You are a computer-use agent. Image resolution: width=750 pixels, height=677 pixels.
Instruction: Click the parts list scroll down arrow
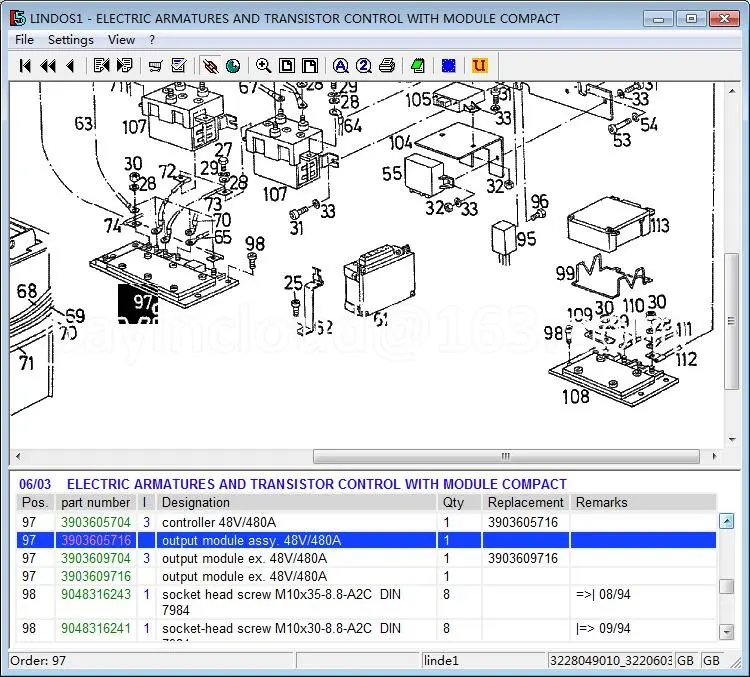pyautogui.click(x=727, y=632)
